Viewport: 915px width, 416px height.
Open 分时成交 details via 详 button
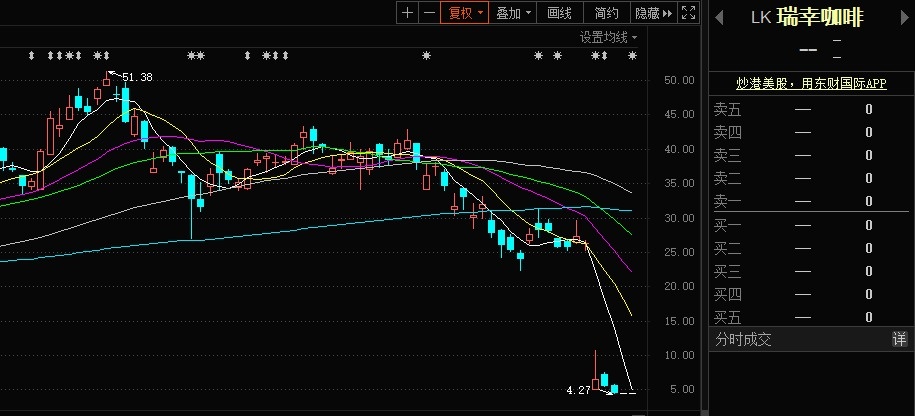click(900, 339)
